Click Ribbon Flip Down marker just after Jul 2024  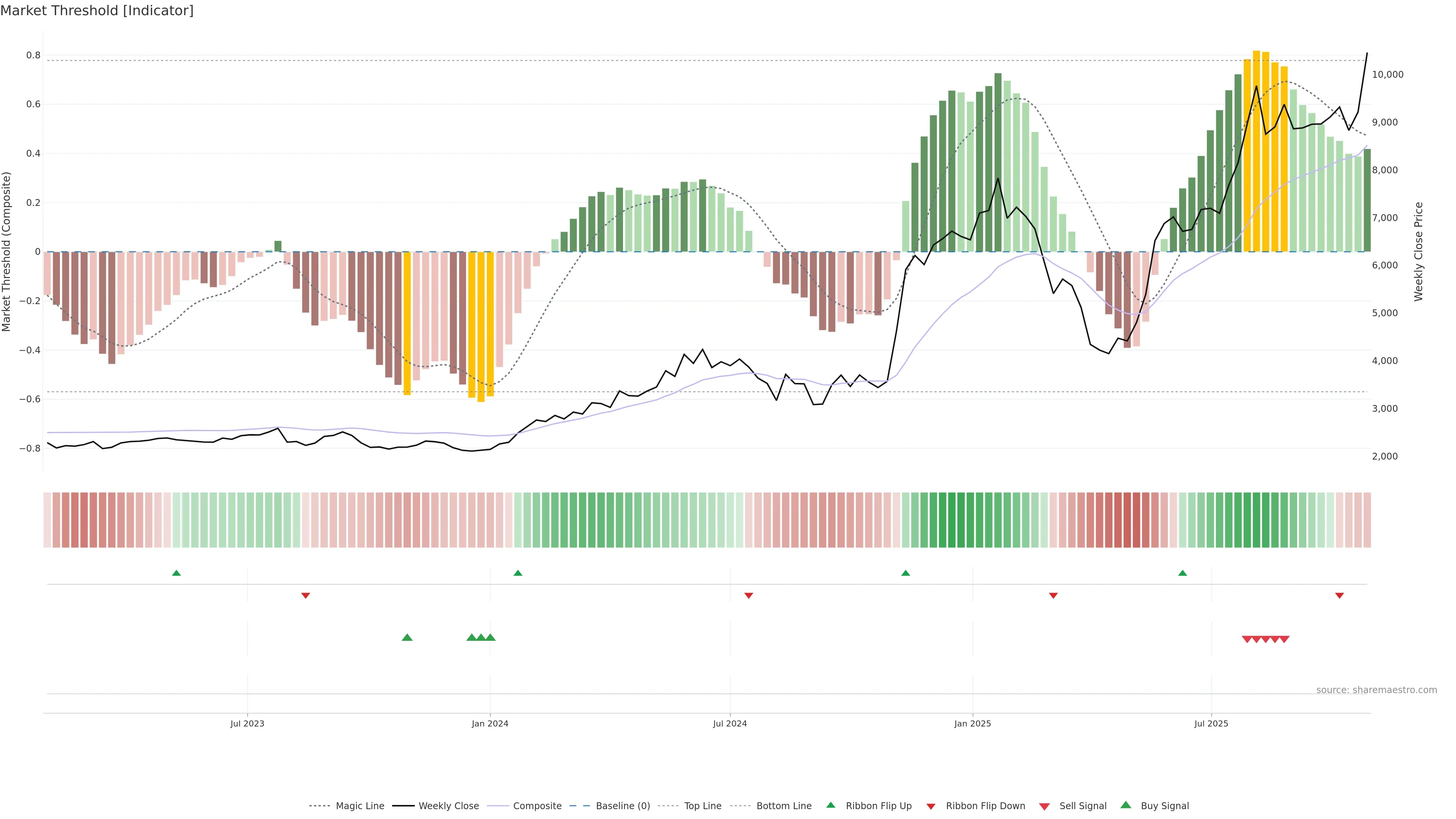click(748, 595)
